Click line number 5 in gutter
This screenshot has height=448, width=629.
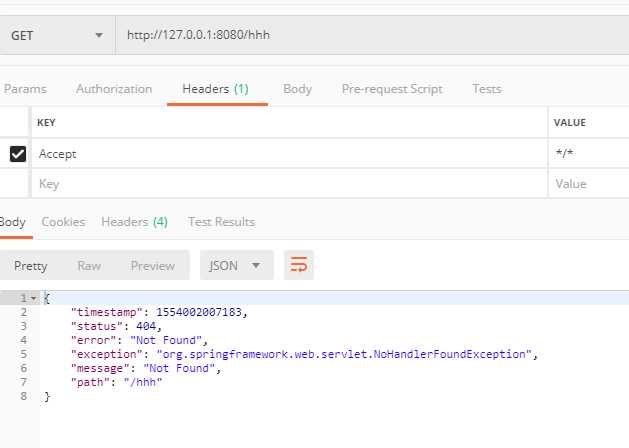(x=24, y=354)
